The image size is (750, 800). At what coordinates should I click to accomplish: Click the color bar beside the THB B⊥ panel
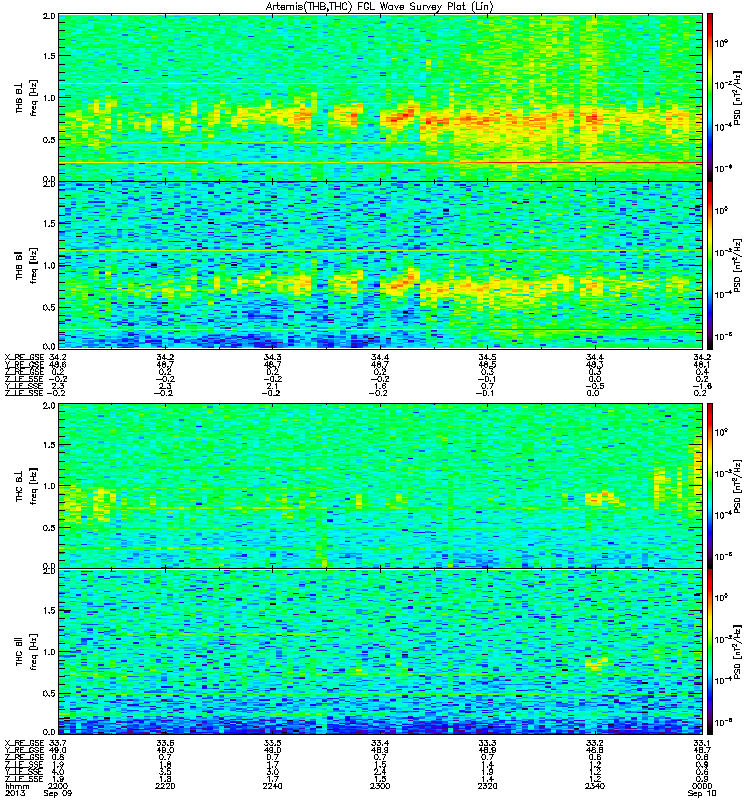click(709, 97)
